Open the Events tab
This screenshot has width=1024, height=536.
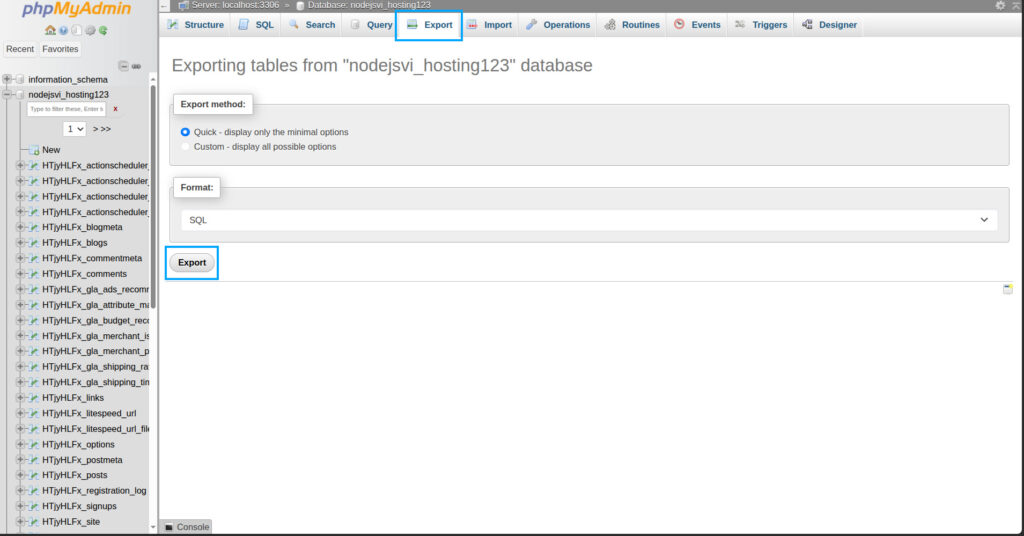coord(697,25)
